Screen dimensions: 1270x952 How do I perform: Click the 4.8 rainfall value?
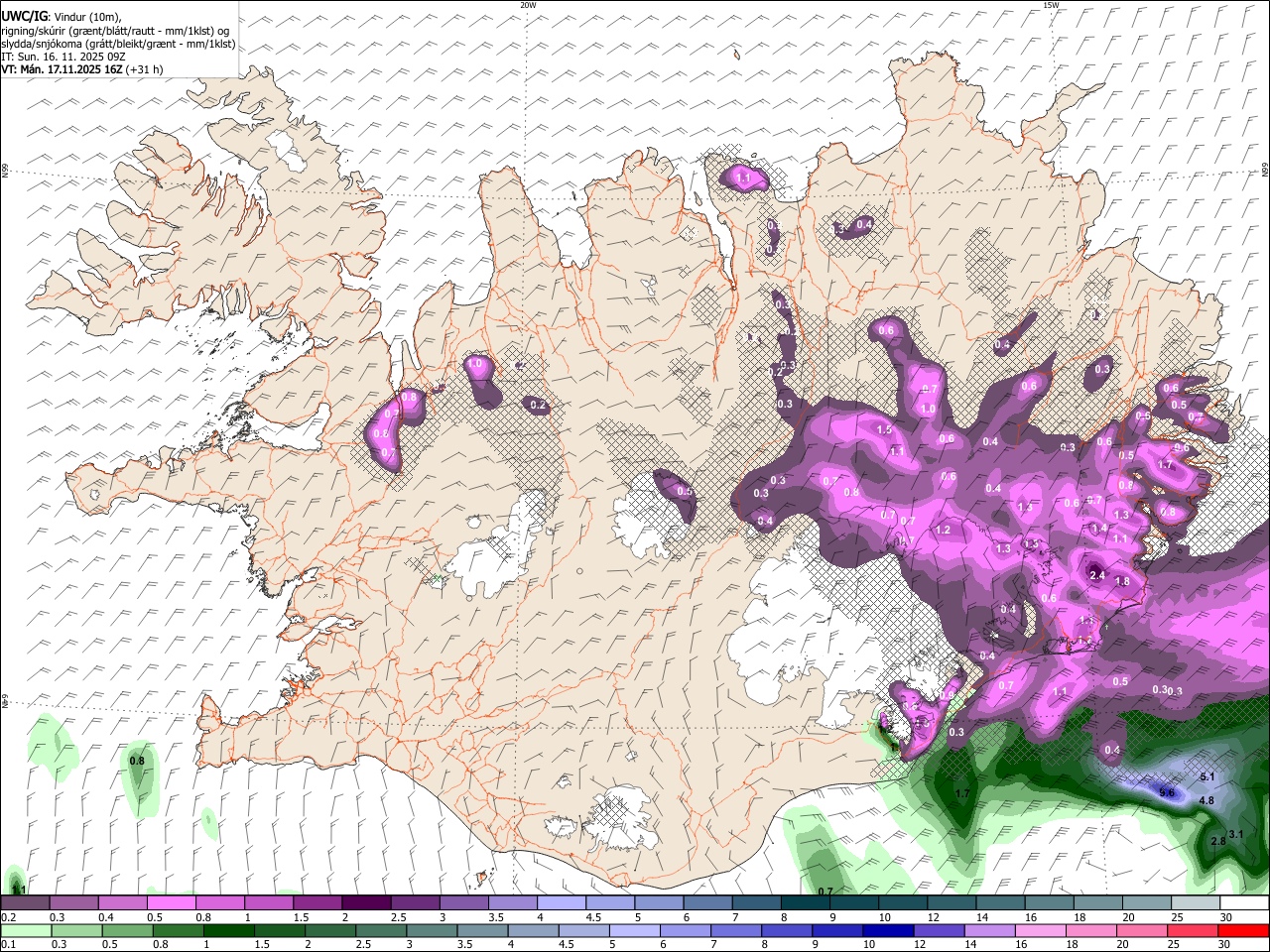pos(1206,800)
